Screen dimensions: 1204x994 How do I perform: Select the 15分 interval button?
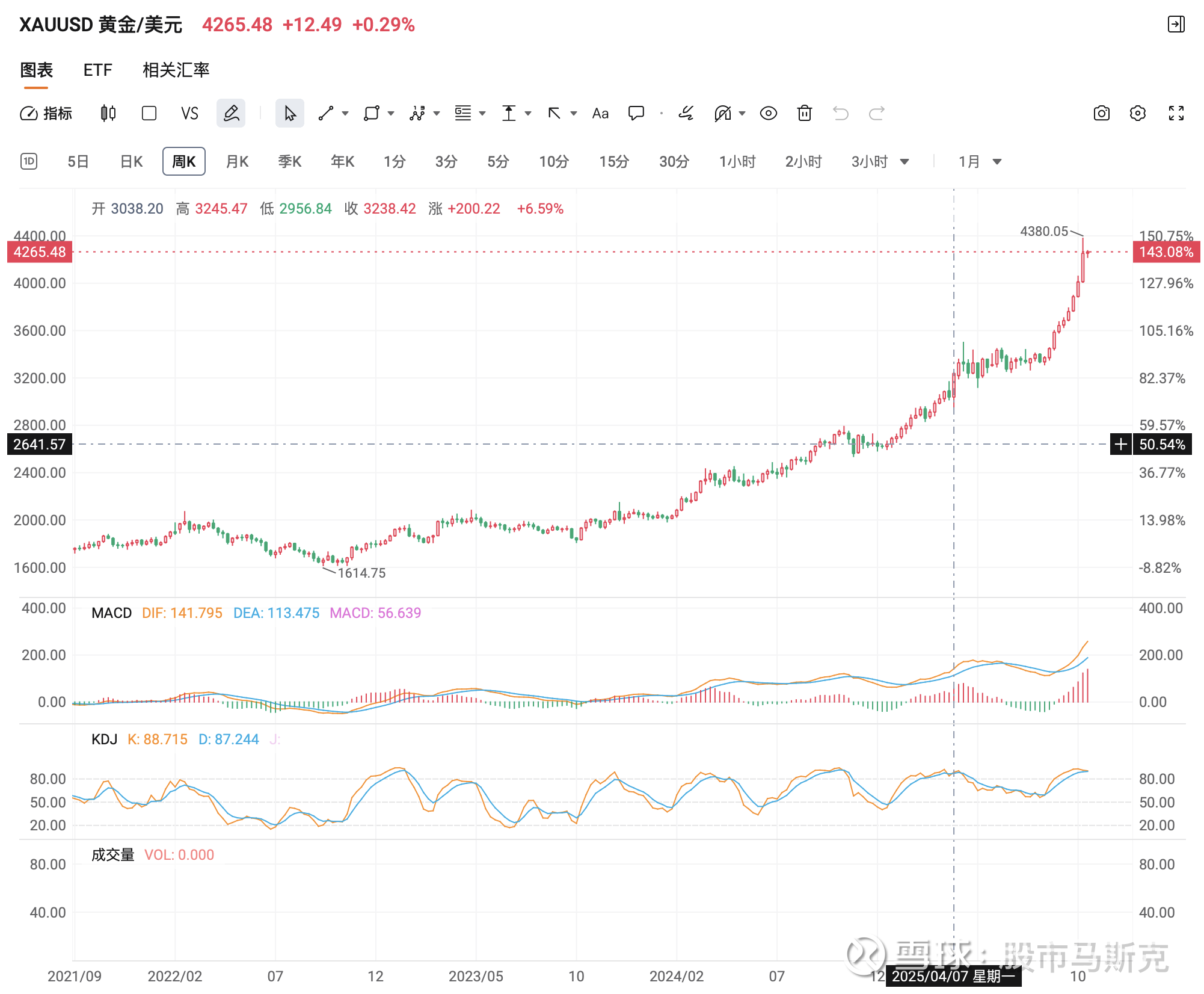[613, 161]
